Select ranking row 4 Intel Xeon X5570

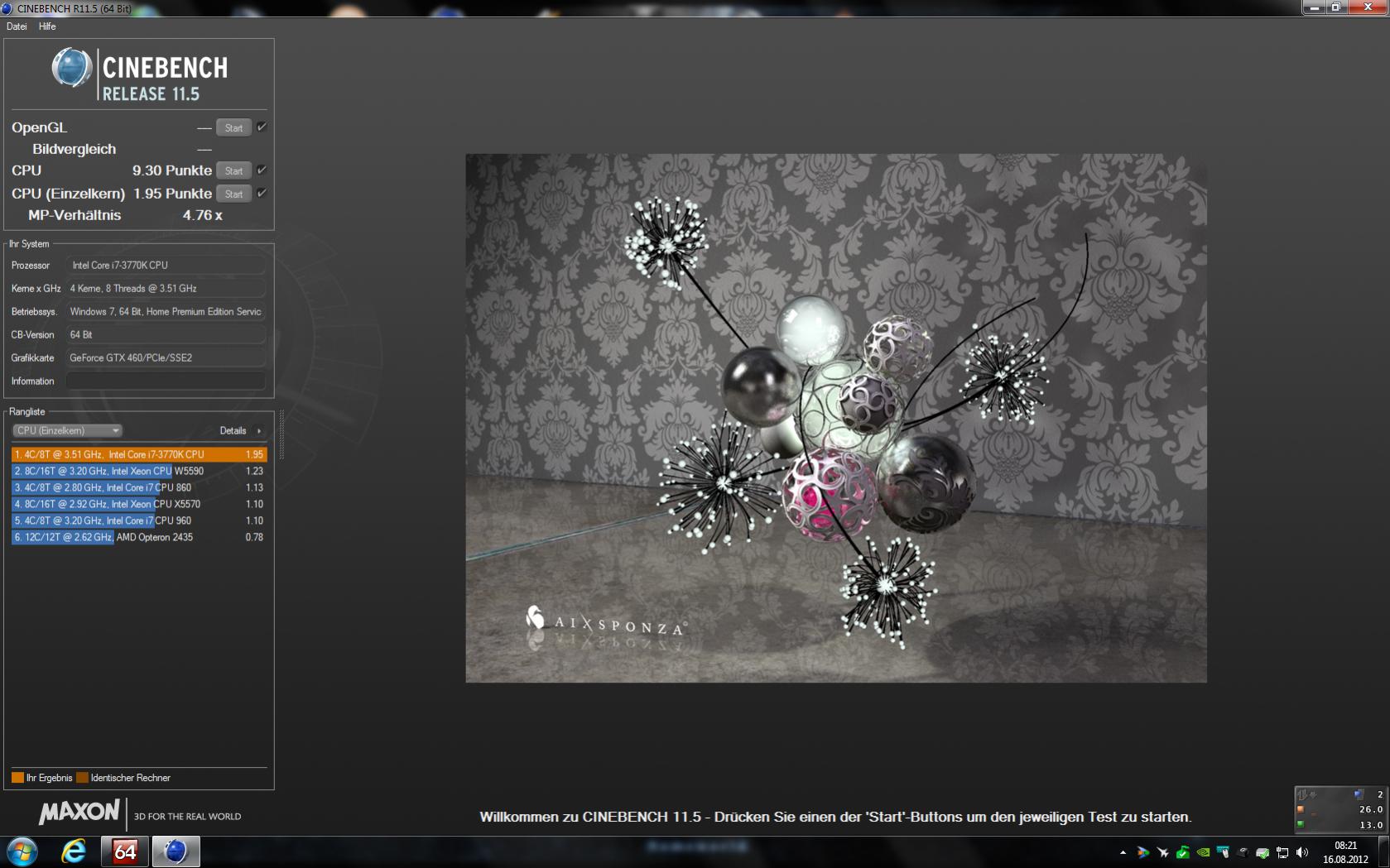point(139,504)
